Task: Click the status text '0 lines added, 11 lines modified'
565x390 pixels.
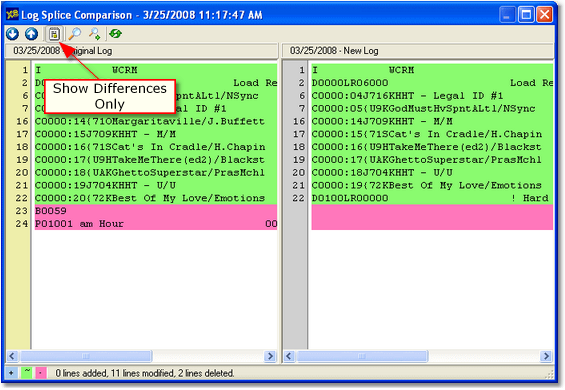Action: click(x=144, y=373)
